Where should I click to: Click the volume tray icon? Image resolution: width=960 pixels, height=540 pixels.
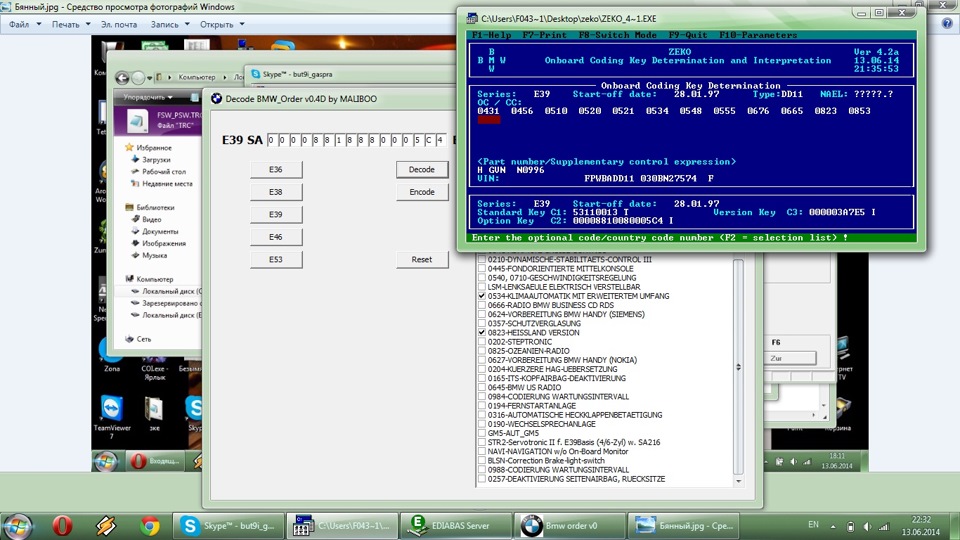(867, 526)
